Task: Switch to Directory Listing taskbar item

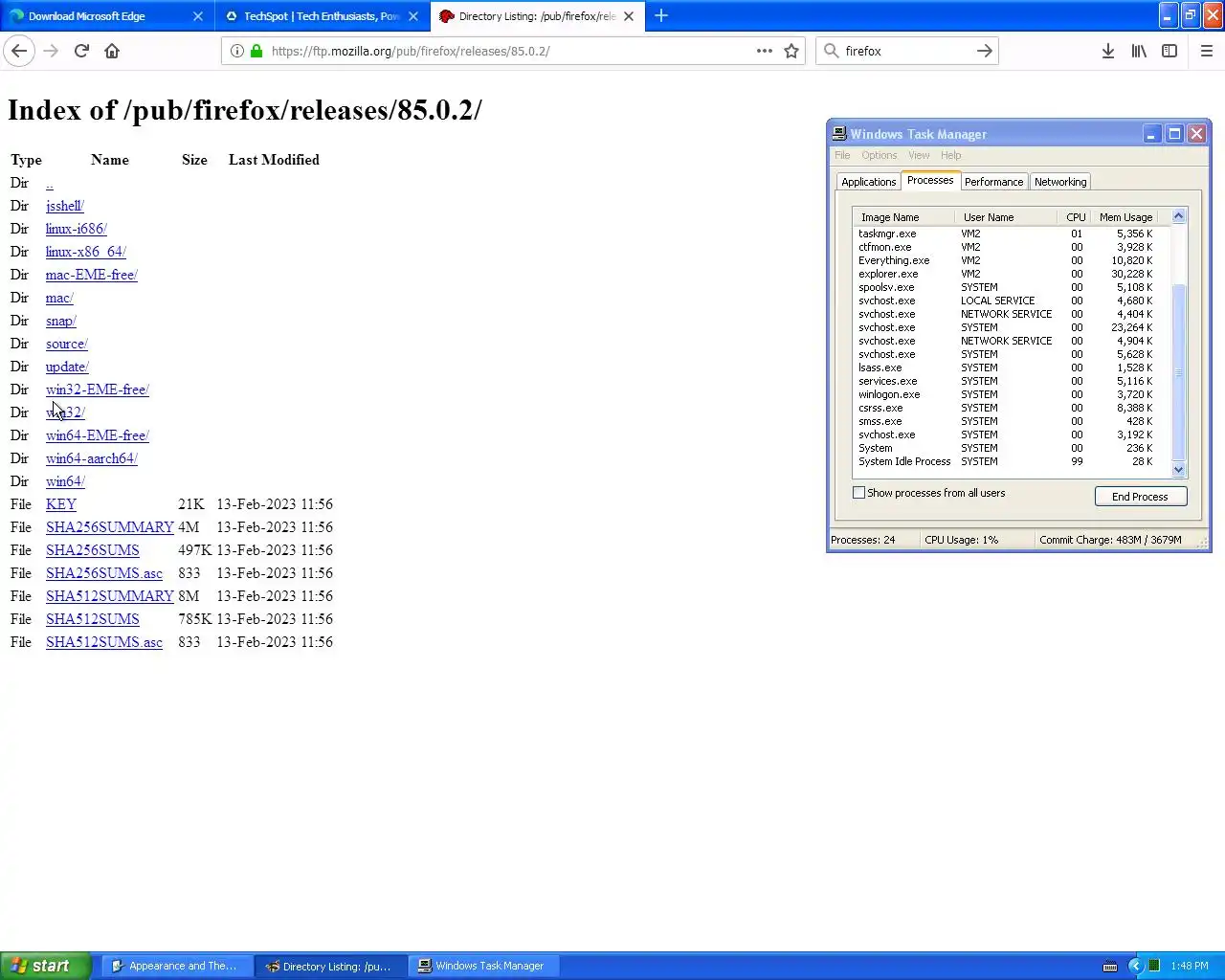Action: point(330,966)
